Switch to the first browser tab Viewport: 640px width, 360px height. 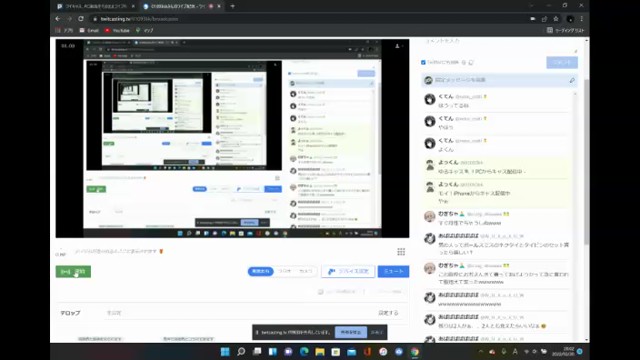pyautogui.click(x=96, y=6)
